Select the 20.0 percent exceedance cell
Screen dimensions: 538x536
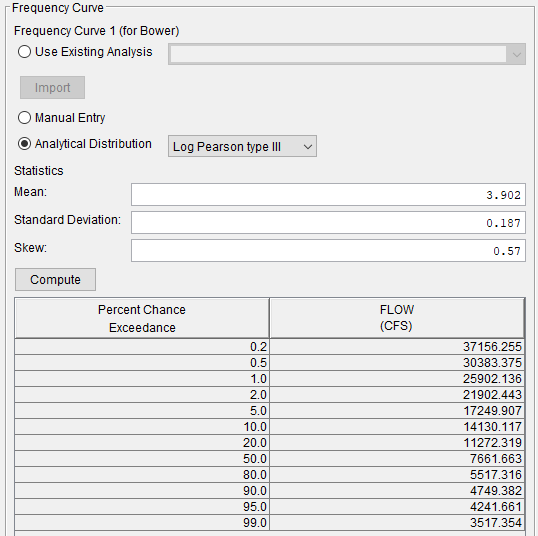click(x=142, y=443)
